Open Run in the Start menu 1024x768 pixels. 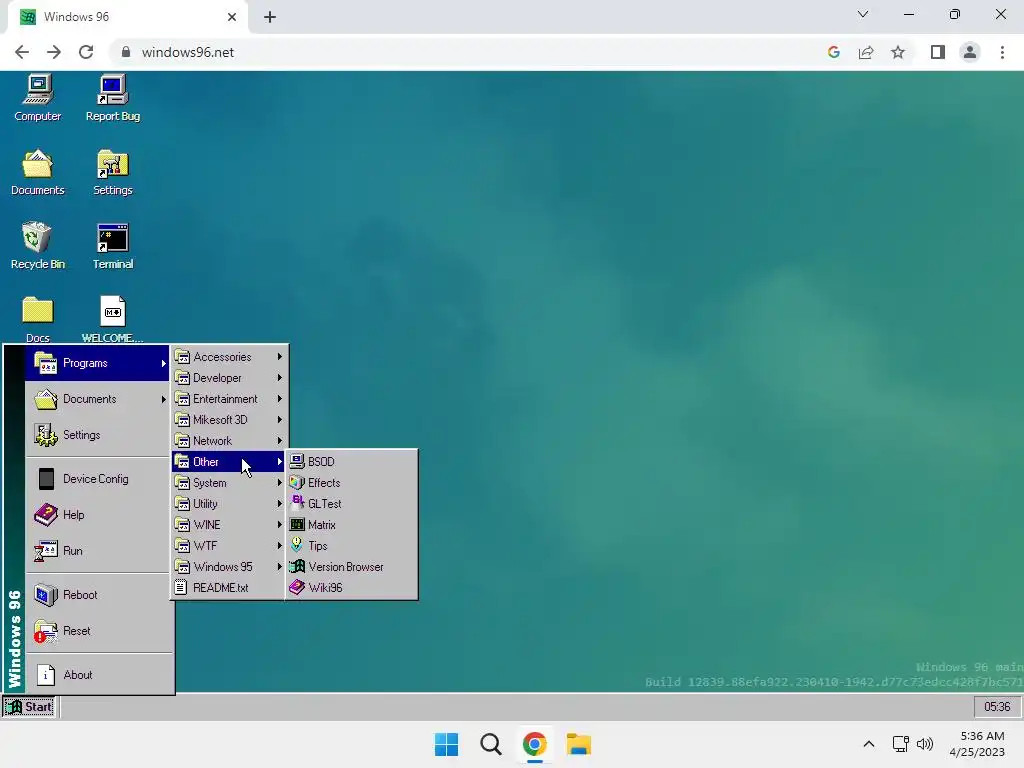pyautogui.click(x=98, y=551)
